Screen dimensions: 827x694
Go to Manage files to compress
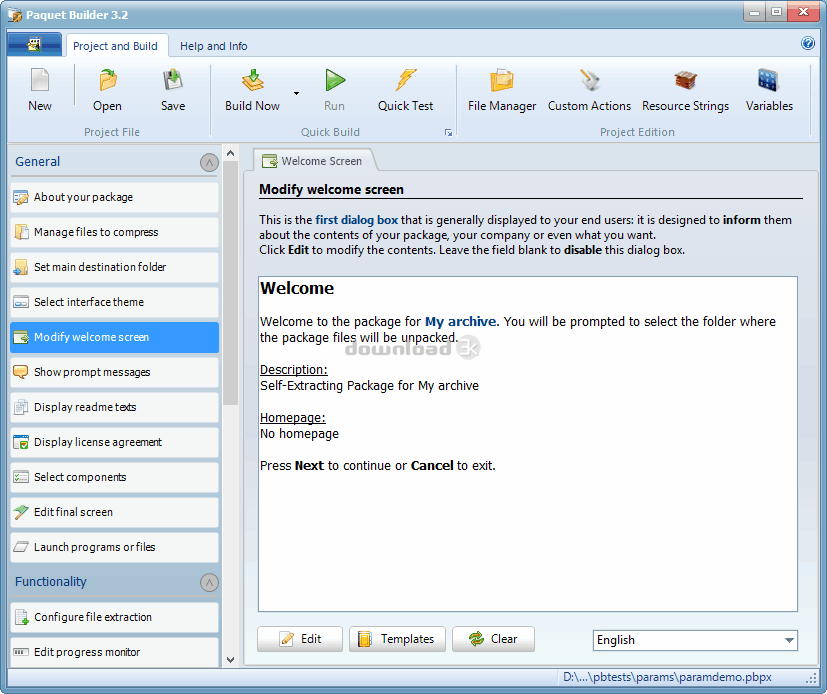coord(114,232)
